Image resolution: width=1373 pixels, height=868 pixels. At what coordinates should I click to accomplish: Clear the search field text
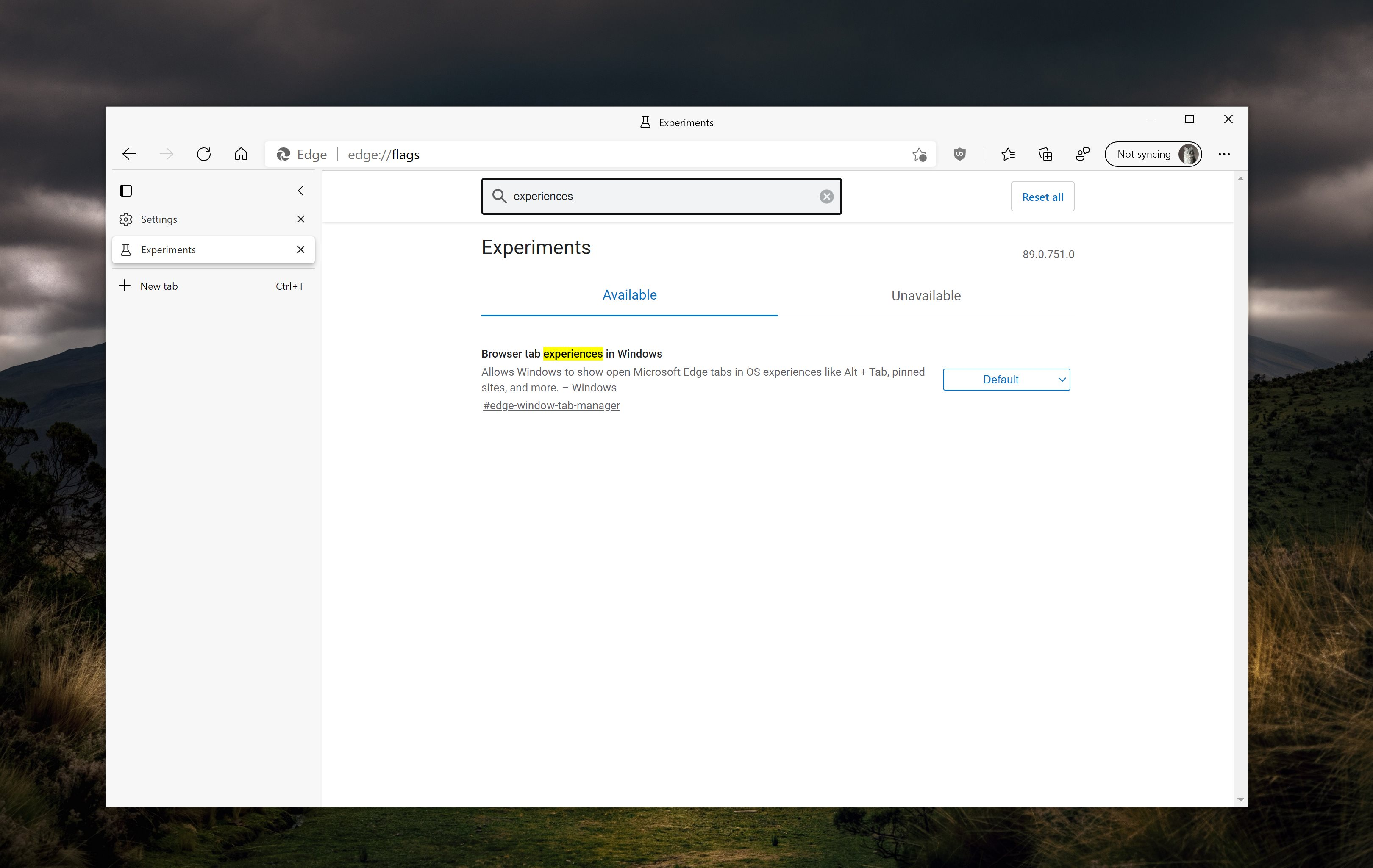(x=826, y=197)
